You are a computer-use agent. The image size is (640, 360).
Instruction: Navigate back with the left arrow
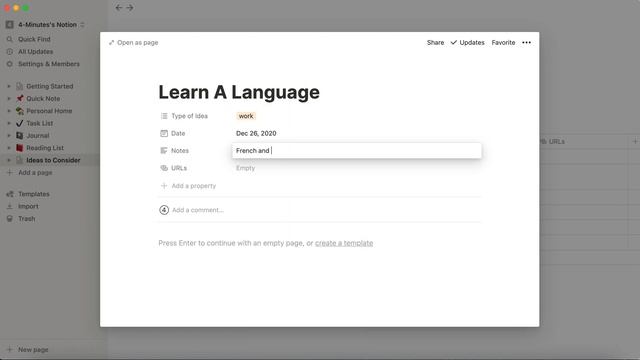click(119, 8)
